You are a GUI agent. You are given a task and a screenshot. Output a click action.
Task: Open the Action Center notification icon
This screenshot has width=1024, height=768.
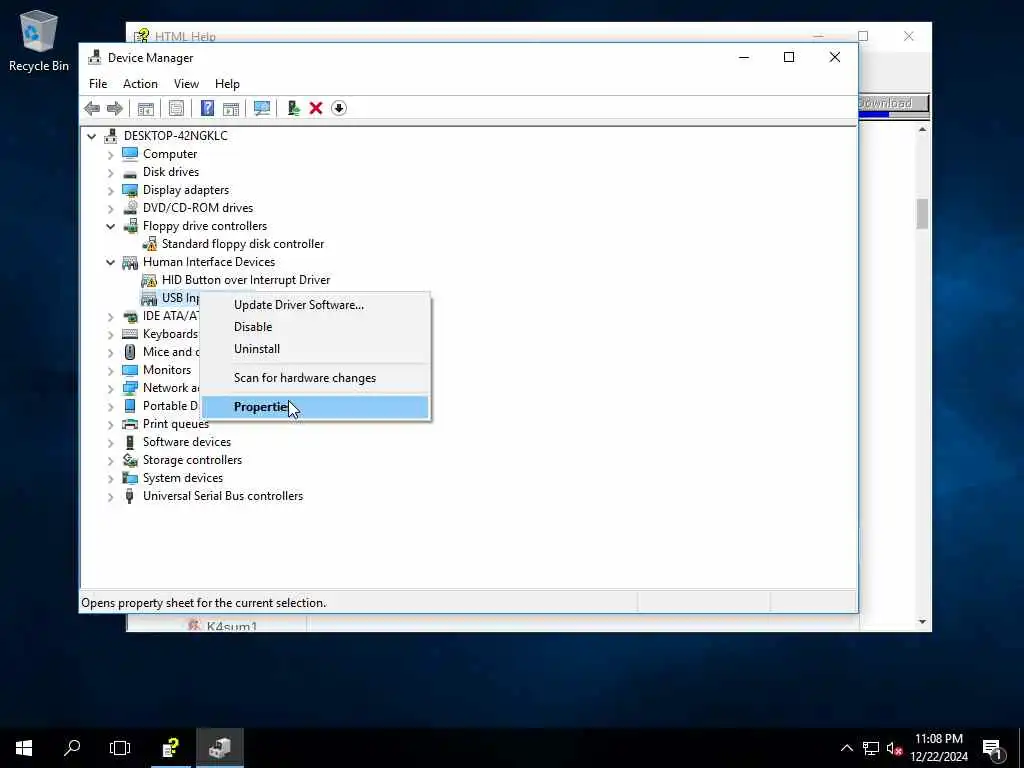993,749
